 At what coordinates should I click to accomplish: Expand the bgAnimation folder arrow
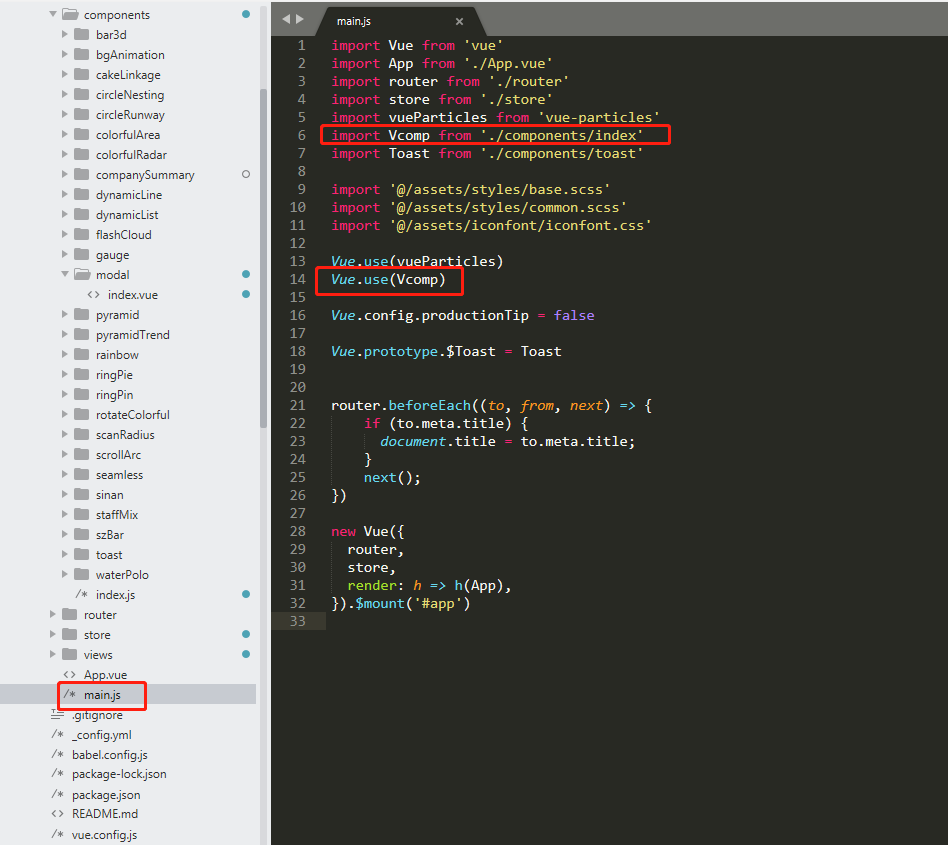pyautogui.click(x=65, y=54)
